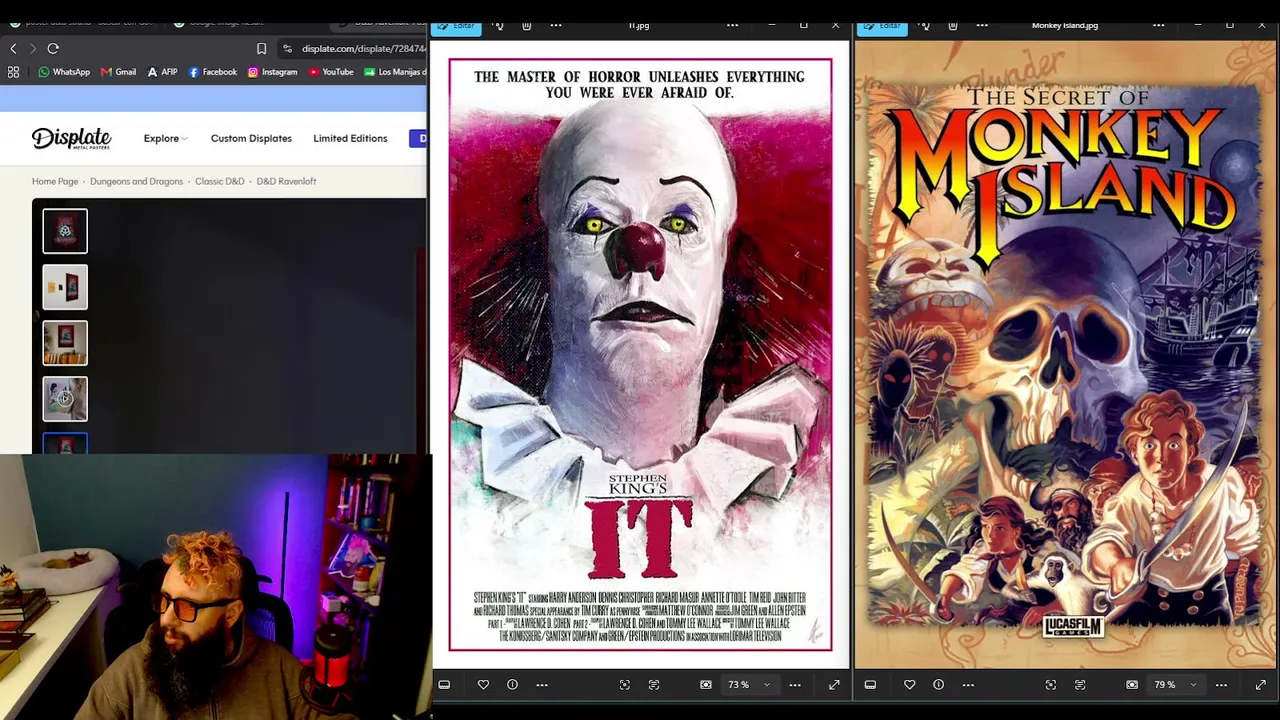Show file info for IT.jpg
Image resolution: width=1280 pixels, height=720 pixels.
[x=512, y=685]
